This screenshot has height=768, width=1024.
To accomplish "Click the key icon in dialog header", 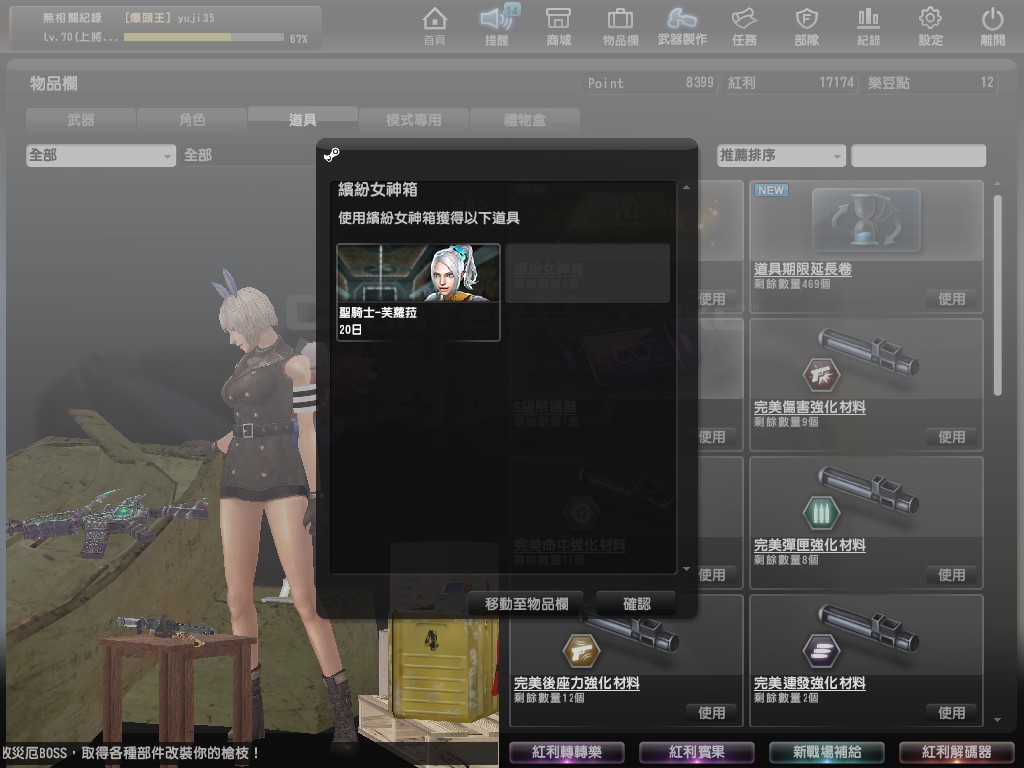I will coord(332,155).
